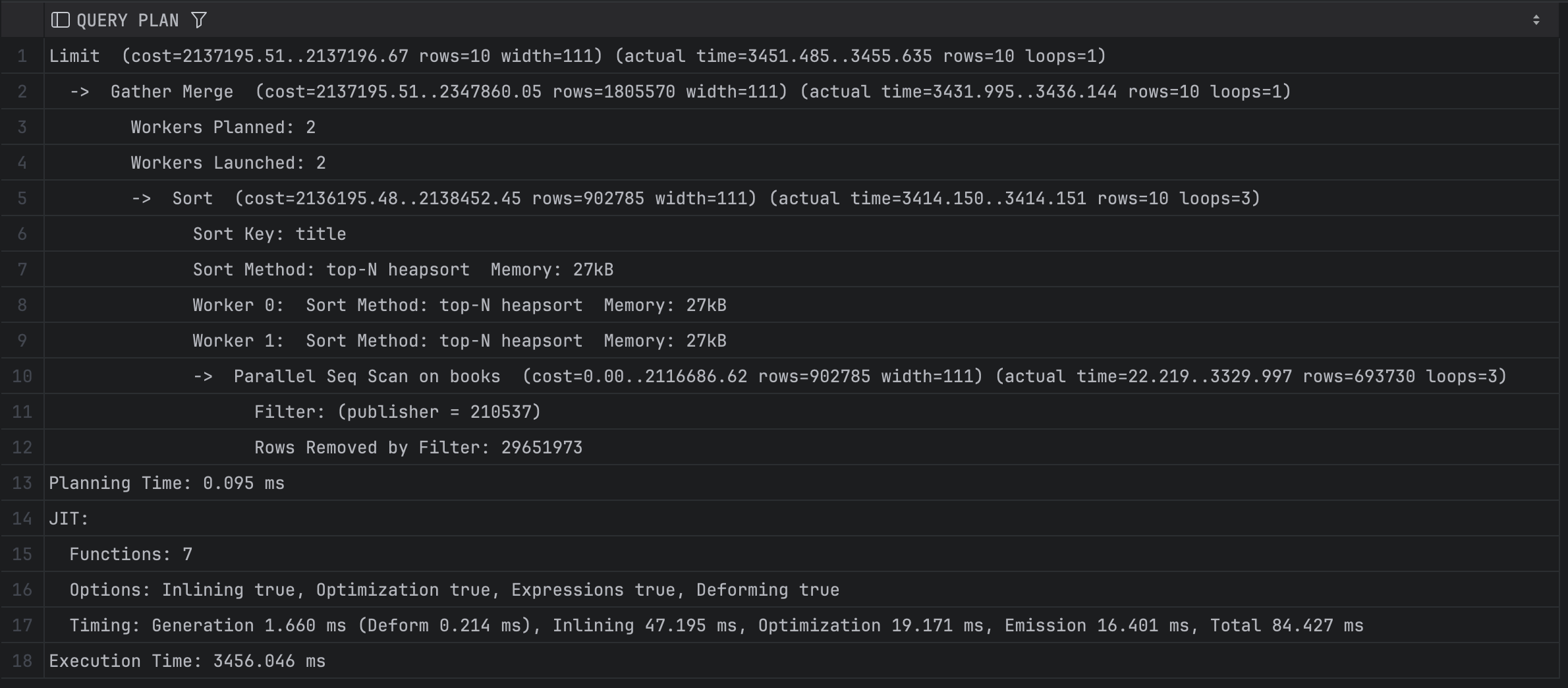Open the filter funnel on QUERY PLAN column
Viewport: 1568px width, 688px height.
coord(199,20)
